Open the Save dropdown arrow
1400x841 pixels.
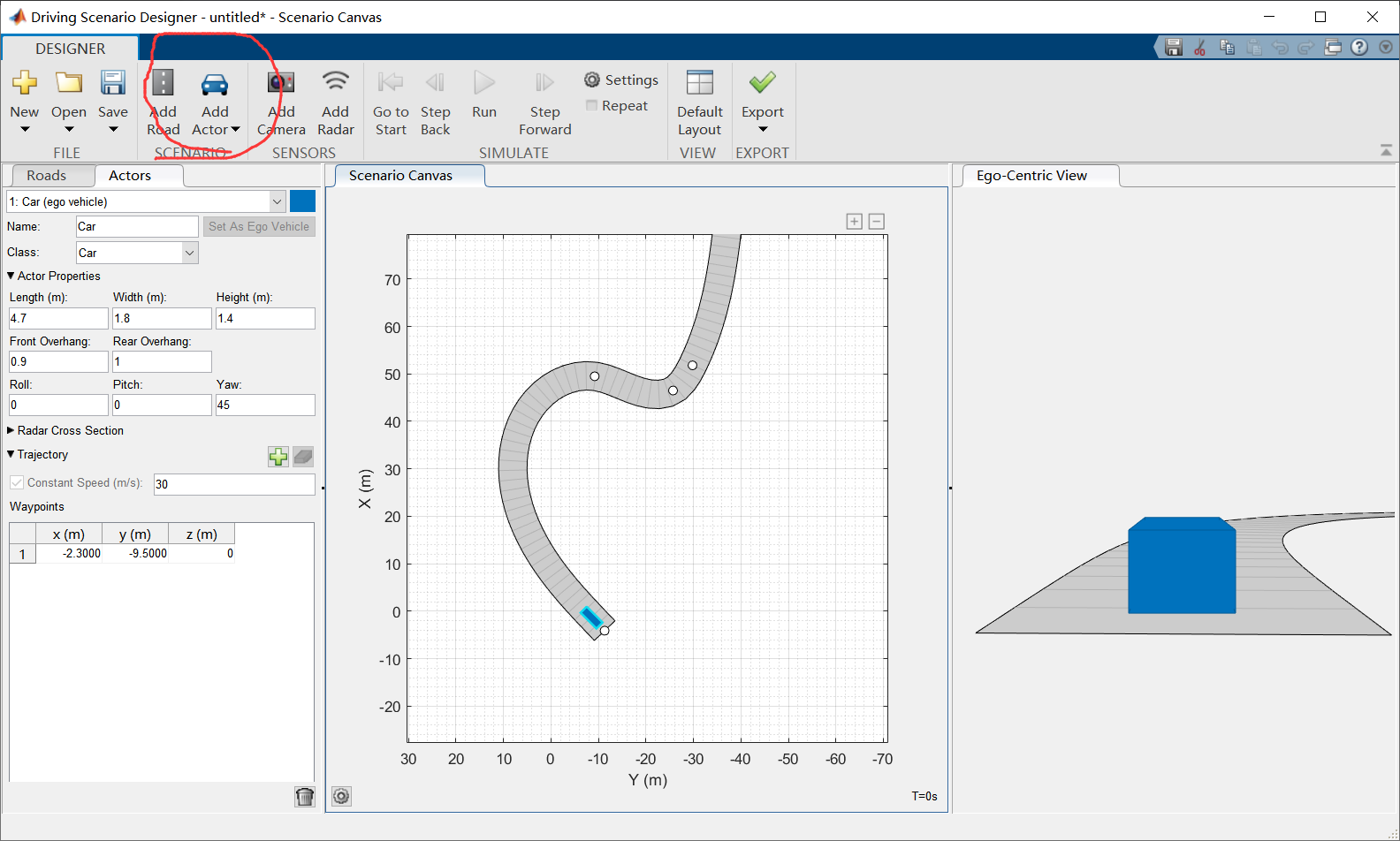click(x=113, y=130)
